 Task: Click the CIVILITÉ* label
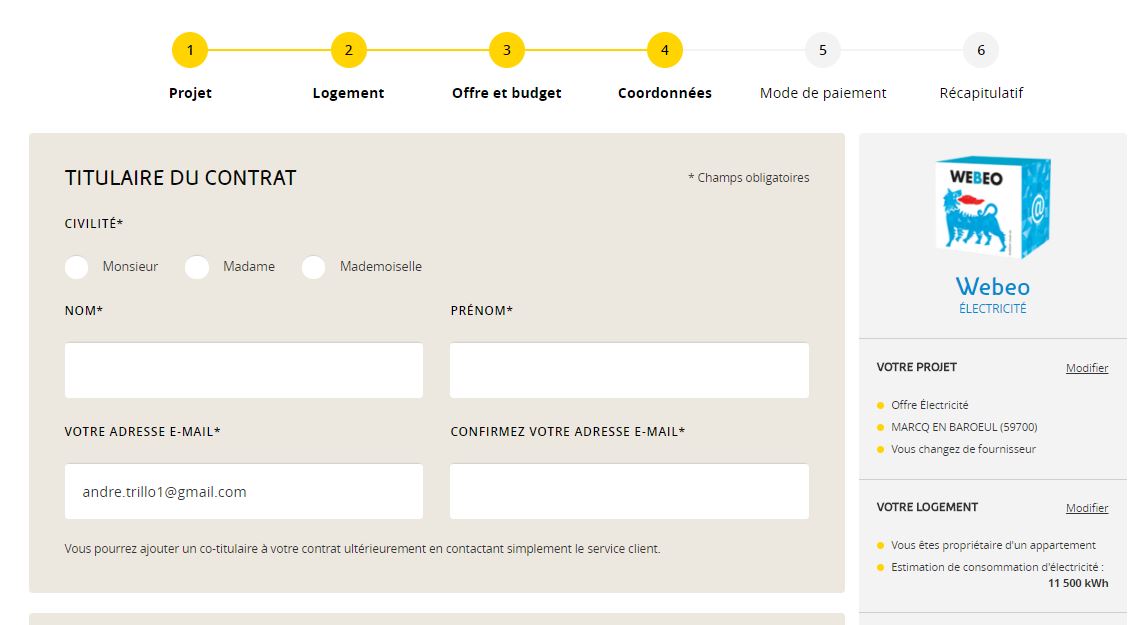point(94,224)
